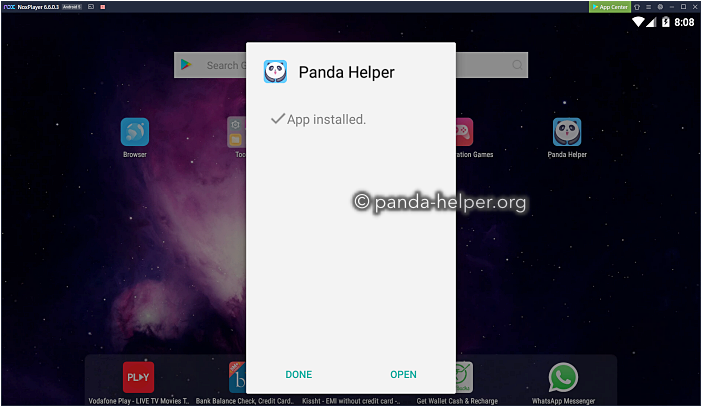This screenshot has width=701, height=407.
Task: Click the theme shirt icon in title bar
Action: 637,7
